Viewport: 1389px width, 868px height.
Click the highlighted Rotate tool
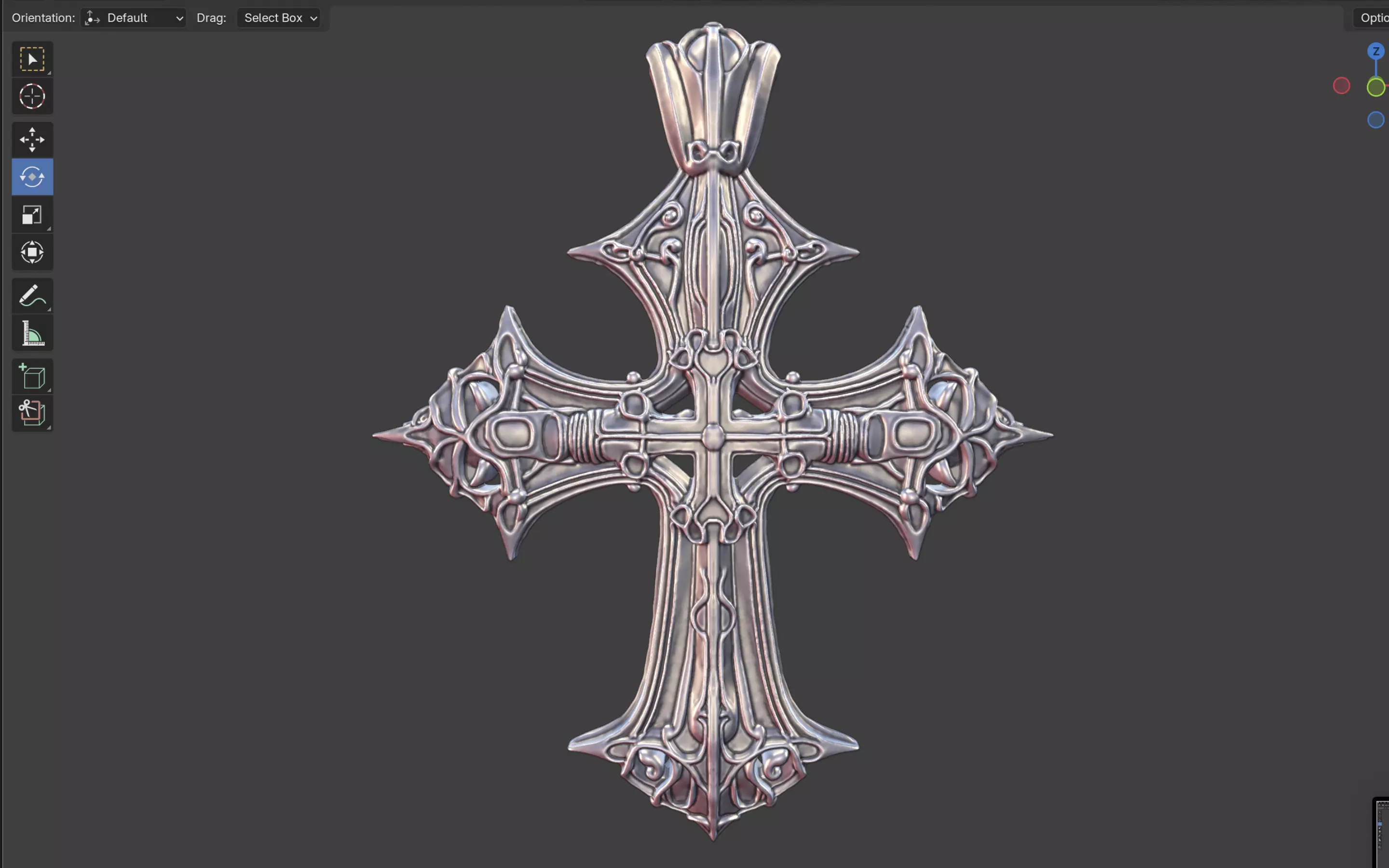pos(32,177)
